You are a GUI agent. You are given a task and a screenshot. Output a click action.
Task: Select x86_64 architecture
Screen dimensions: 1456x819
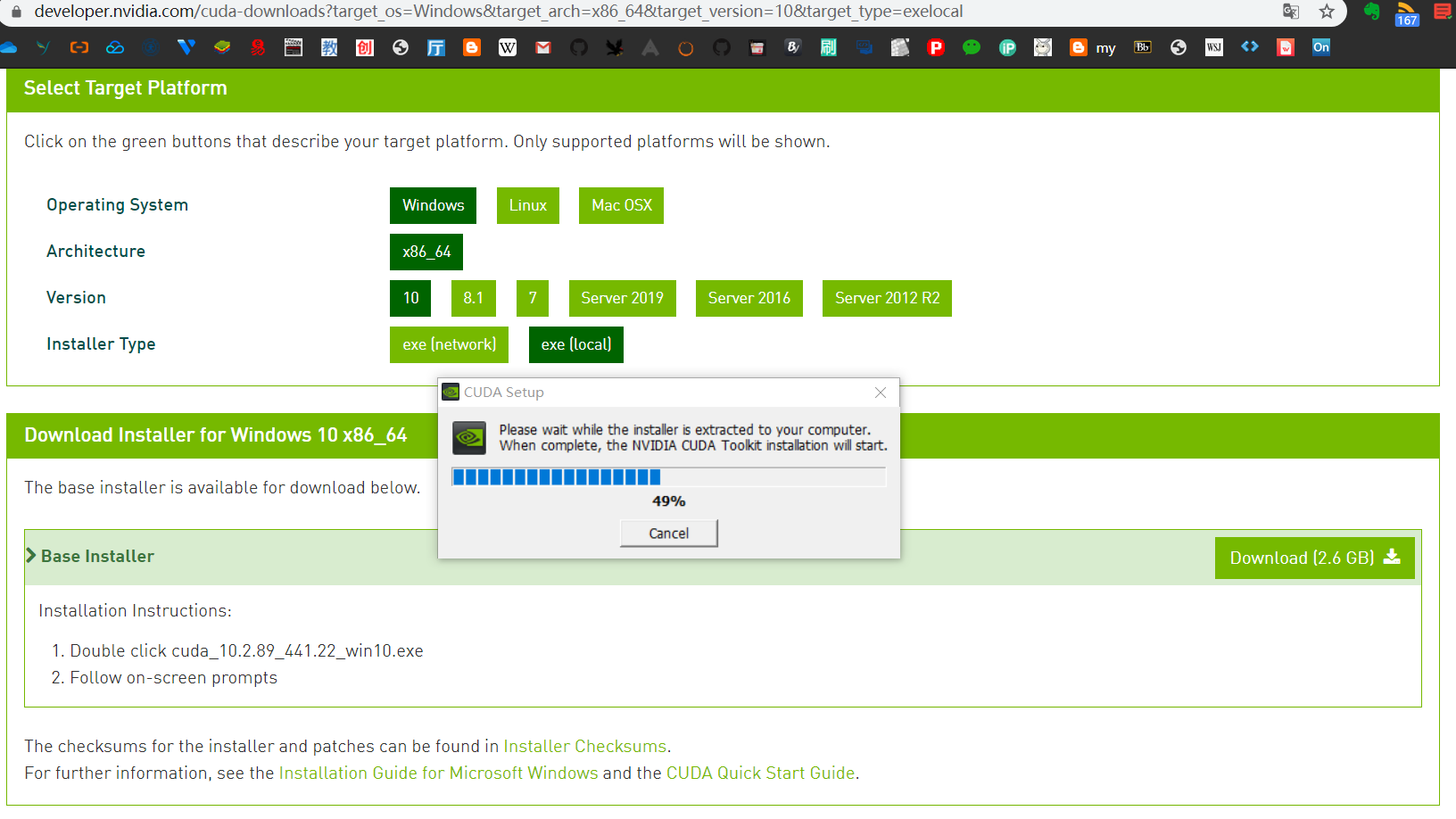click(x=426, y=252)
